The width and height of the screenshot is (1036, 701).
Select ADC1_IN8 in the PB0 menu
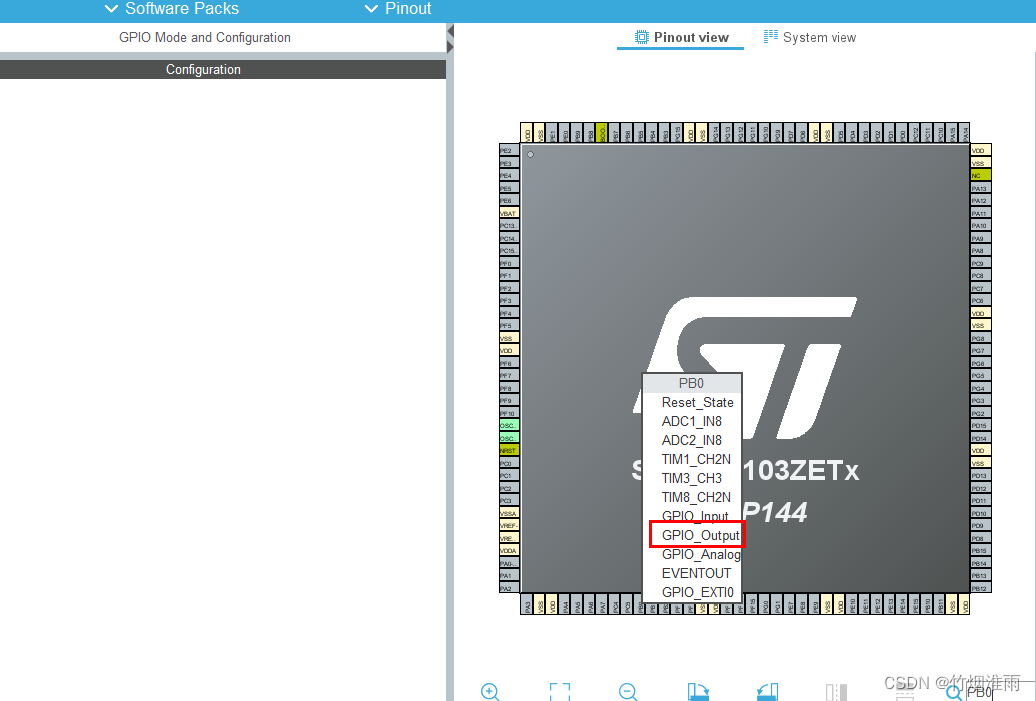pos(692,422)
